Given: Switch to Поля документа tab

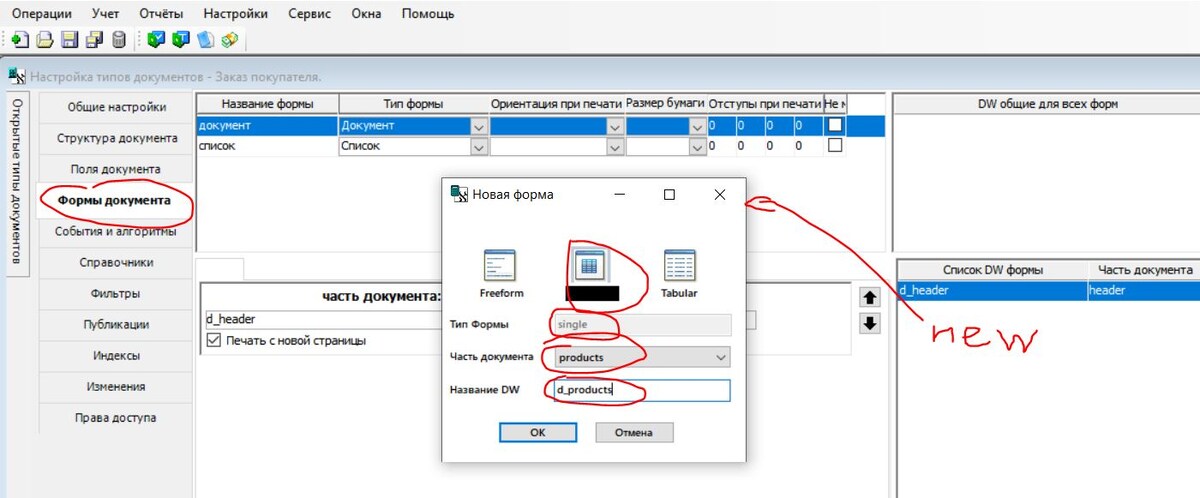Looking at the screenshot, I should pyautogui.click(x=117, y=169).
